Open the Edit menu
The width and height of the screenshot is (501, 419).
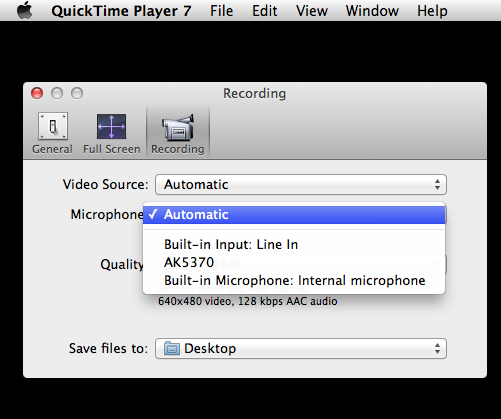(x=265, y=11)
